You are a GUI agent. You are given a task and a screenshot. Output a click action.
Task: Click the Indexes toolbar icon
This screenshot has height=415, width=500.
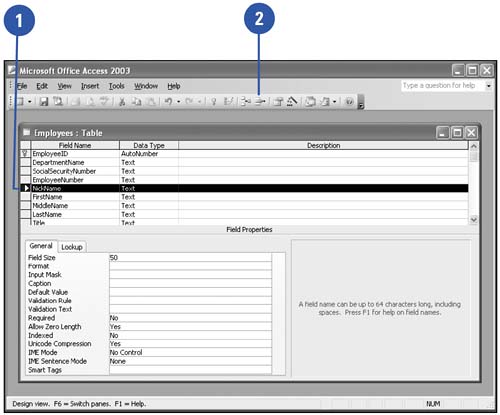[x=229, y=101]
